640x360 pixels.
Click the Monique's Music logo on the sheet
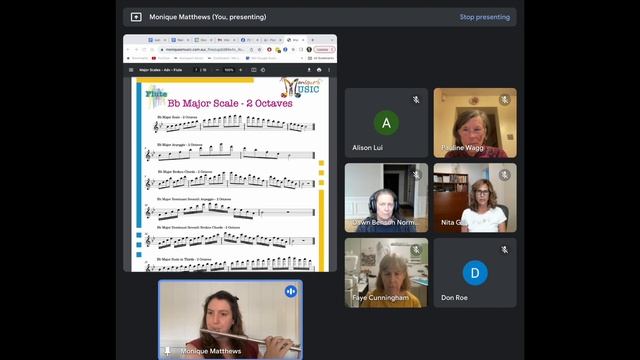click(301, 87)
